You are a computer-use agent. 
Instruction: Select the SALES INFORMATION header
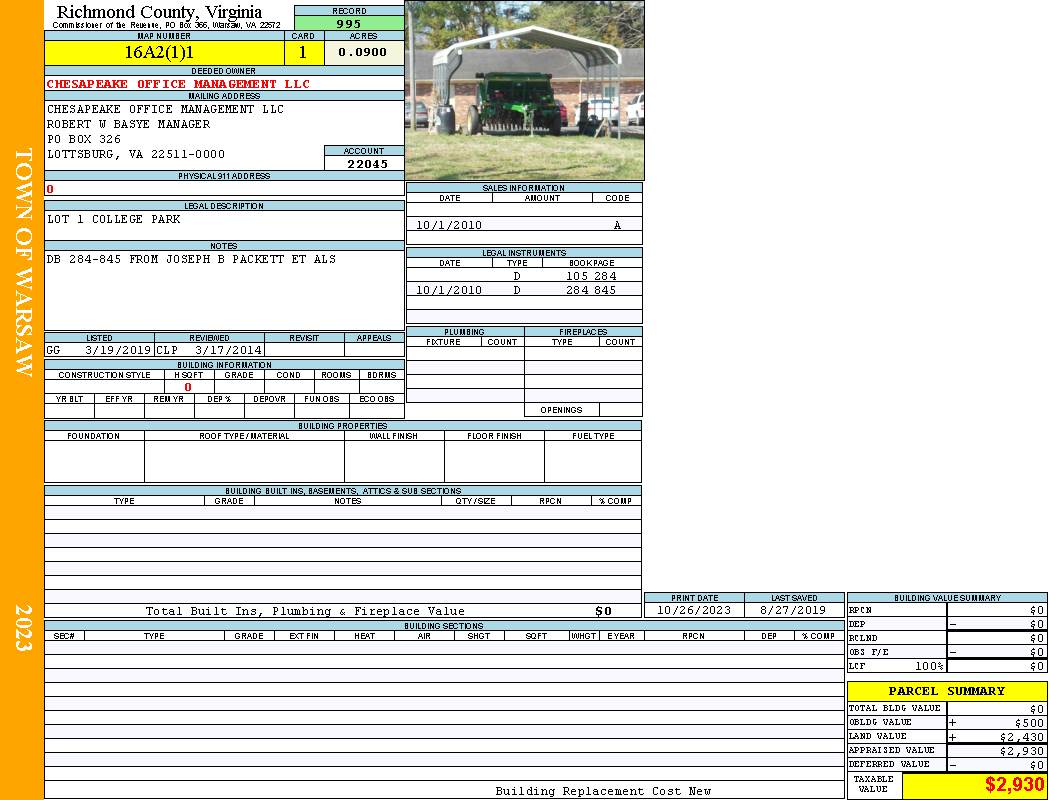point(524,188)
